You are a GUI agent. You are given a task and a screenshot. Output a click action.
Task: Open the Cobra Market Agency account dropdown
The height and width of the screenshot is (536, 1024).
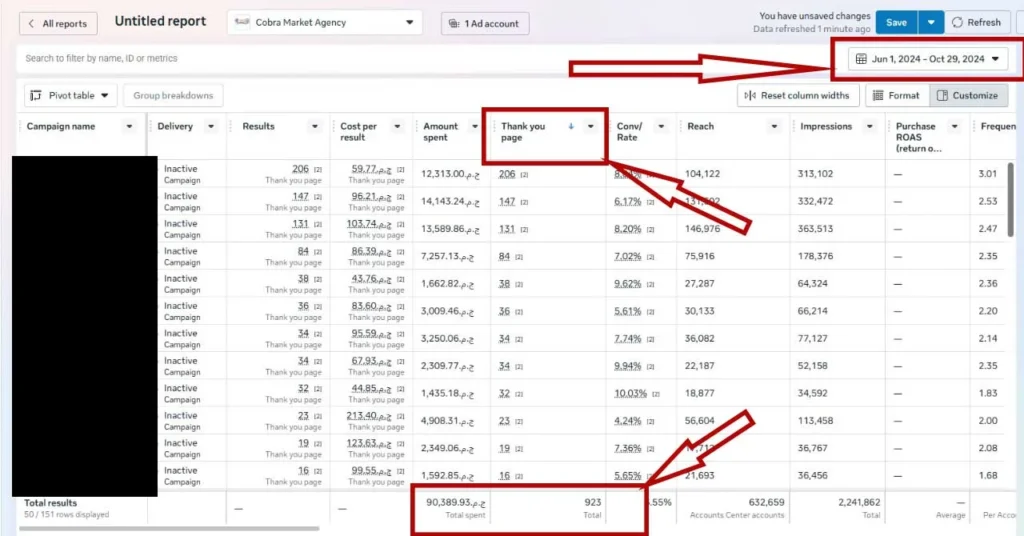325,23
